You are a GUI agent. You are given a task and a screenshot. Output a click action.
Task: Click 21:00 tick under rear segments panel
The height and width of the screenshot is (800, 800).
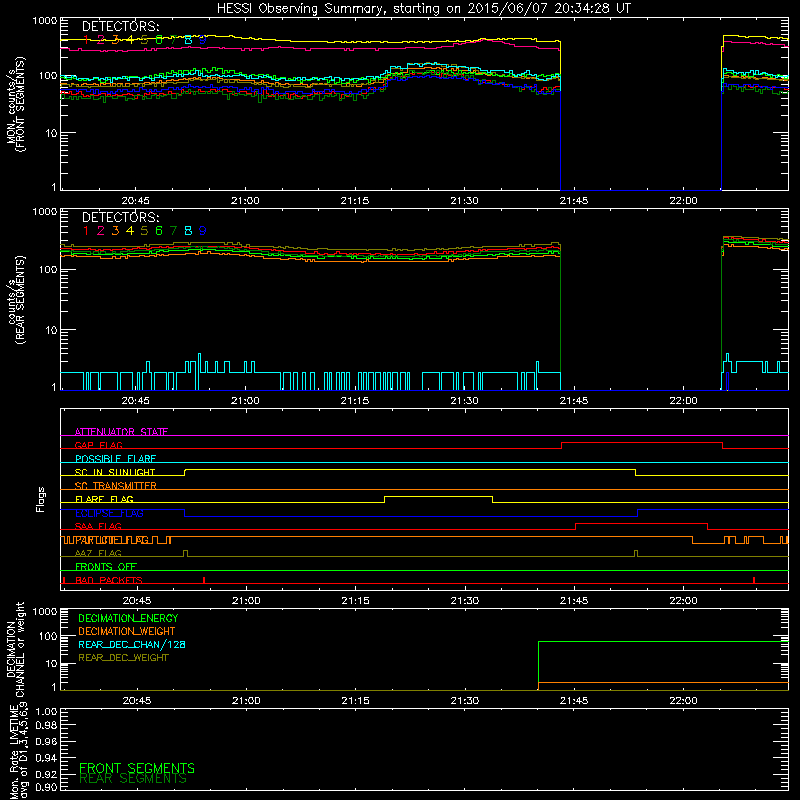pos(245,401)
